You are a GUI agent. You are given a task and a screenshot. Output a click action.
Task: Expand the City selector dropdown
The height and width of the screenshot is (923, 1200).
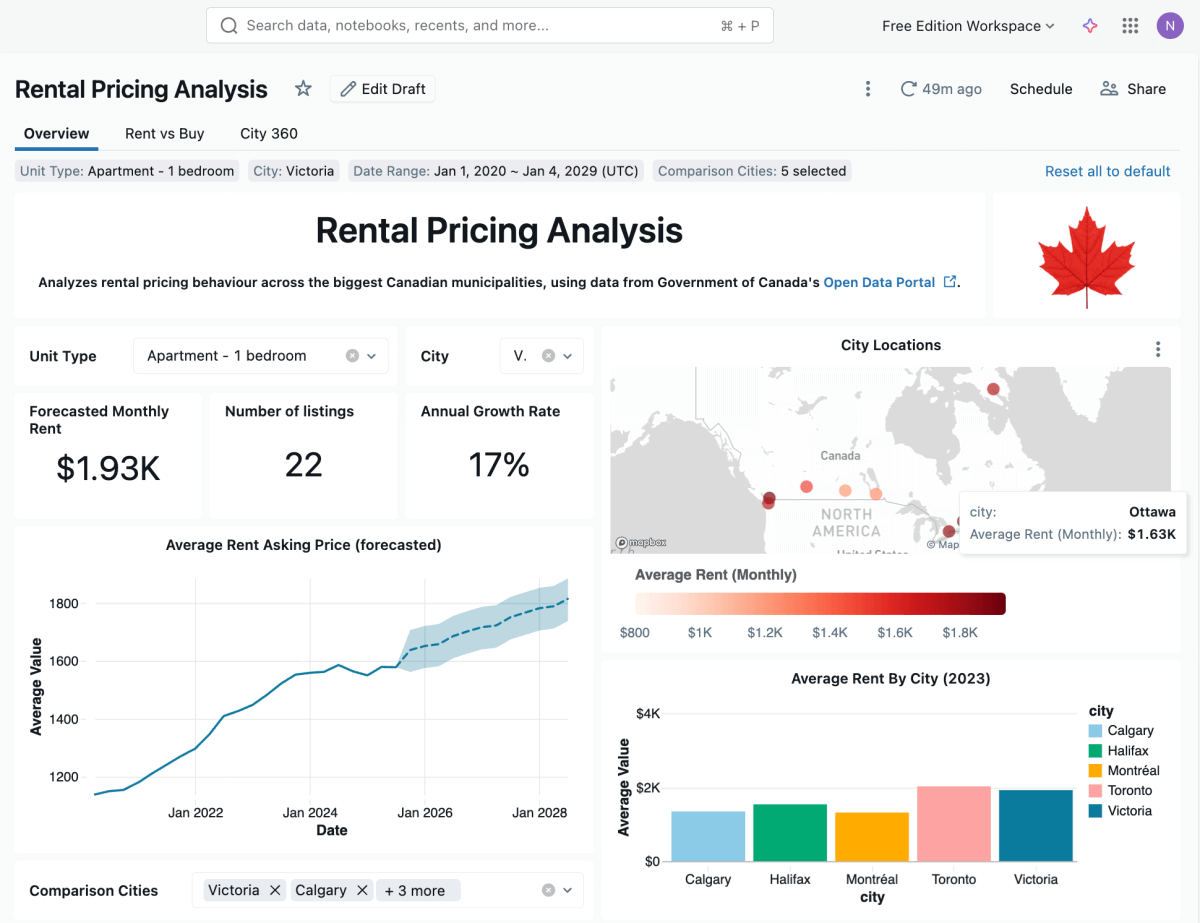567,355
